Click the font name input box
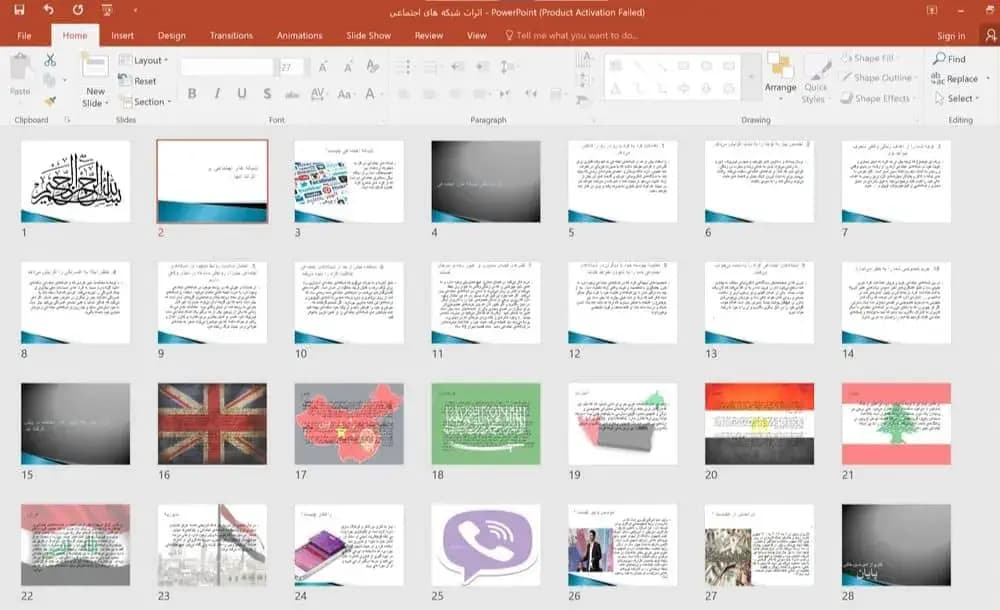Screen dimensions: 1000x610 click(227, 67)
